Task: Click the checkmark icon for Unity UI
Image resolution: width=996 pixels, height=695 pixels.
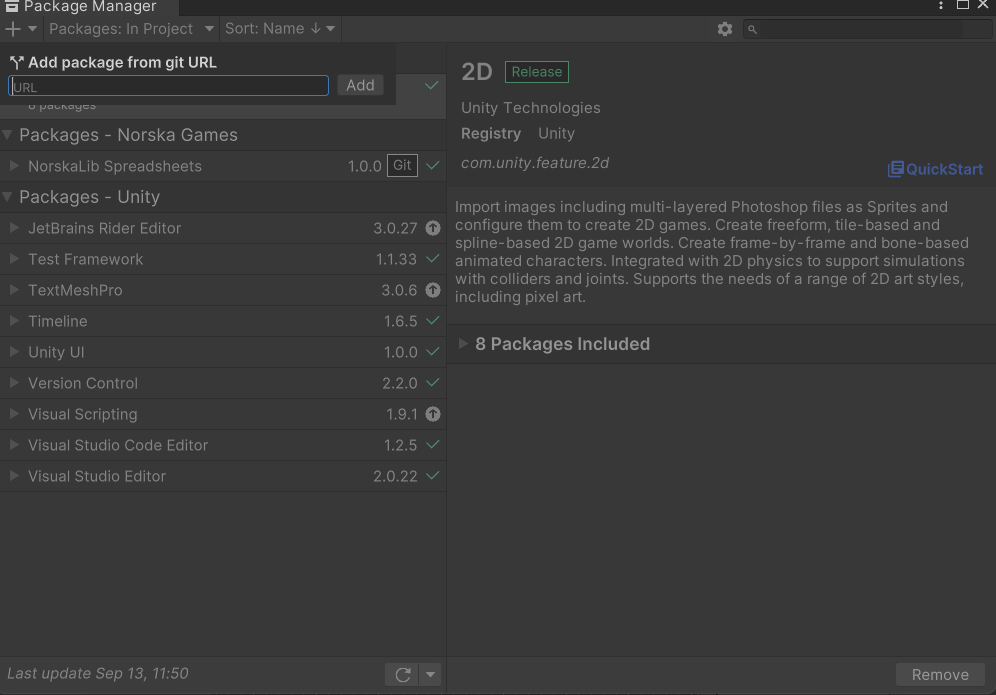Action: coord(433,351)
